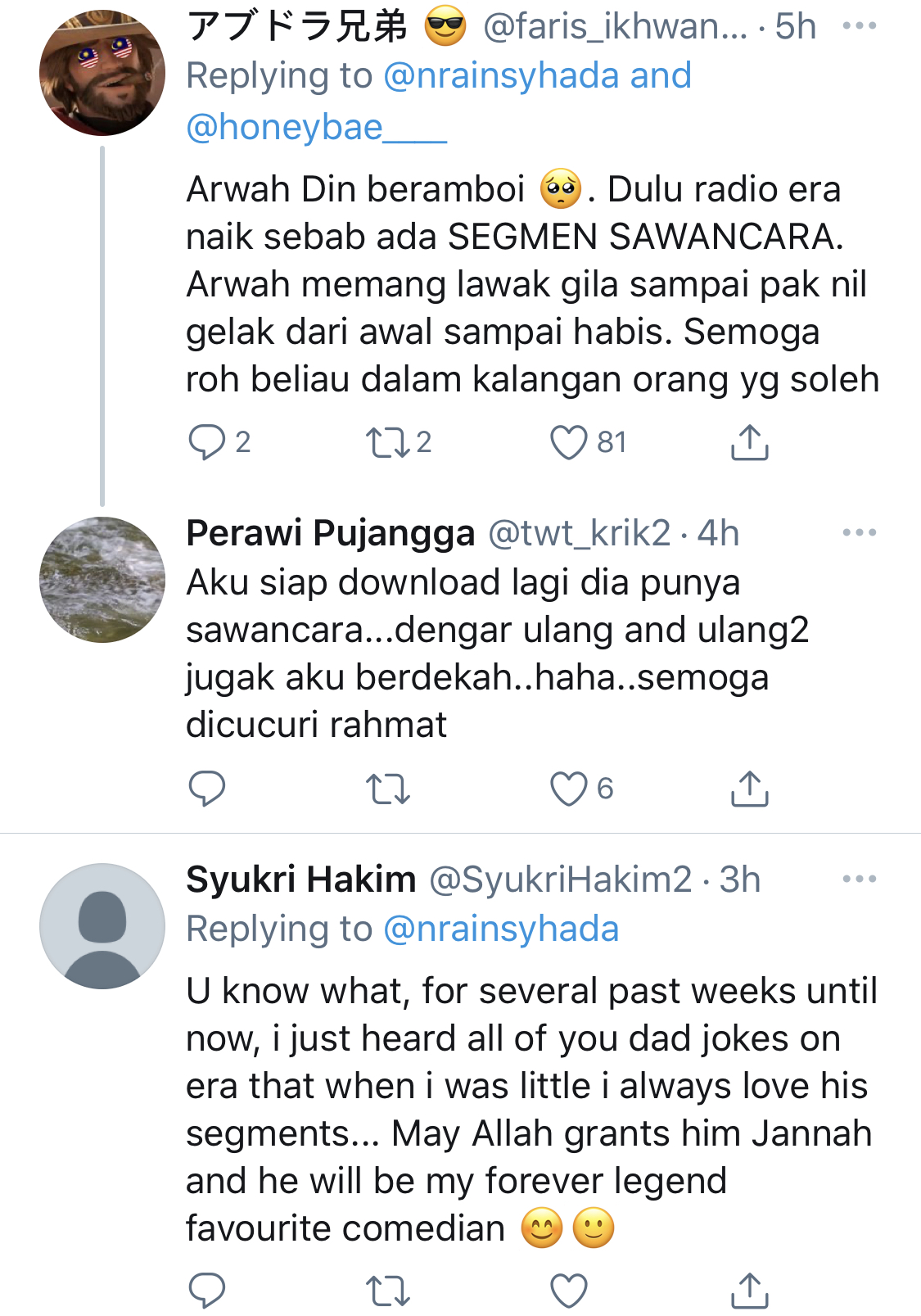The height and width of the screenshot is (1316, 921).
Task: Reply to Syukri Hakim's tweet
Action: click(206, 1291)
